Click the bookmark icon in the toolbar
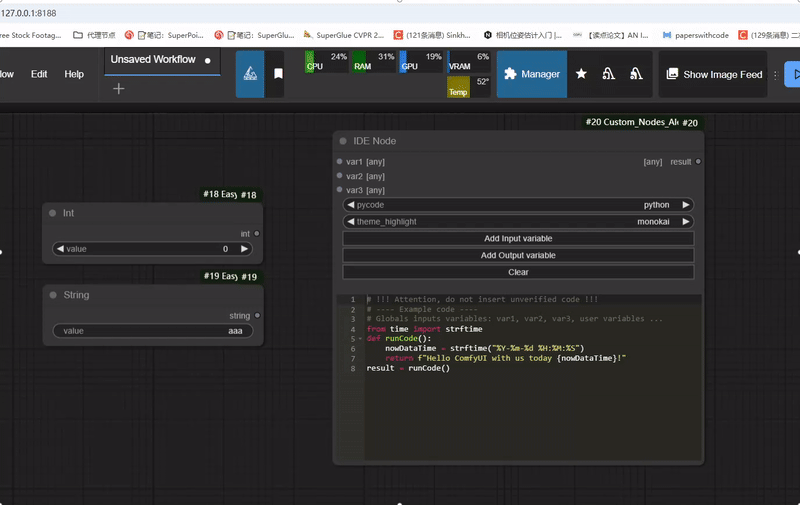The height and width of the screenshot is (505, 800). tap(278, 74)
